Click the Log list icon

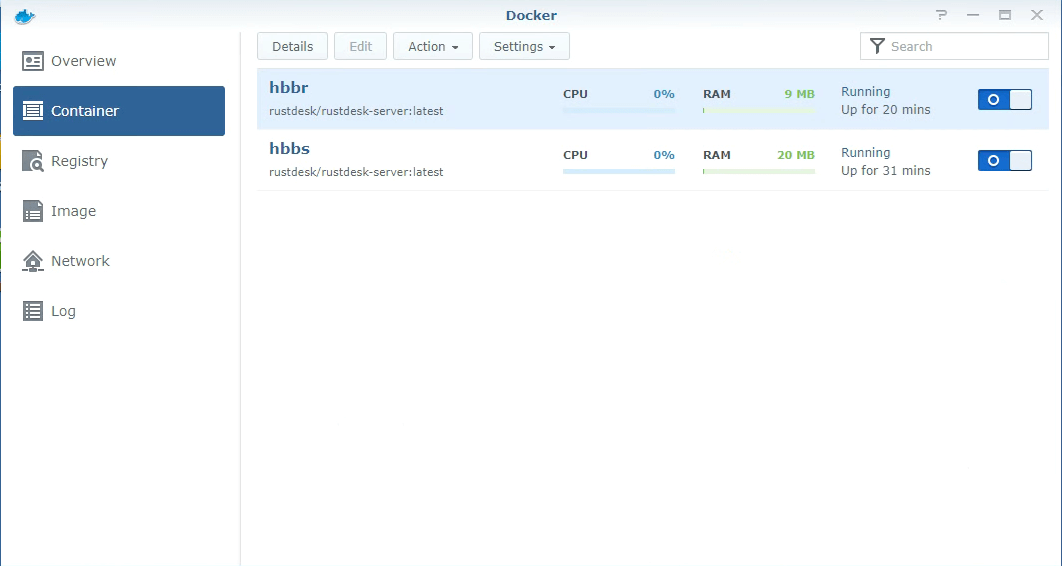point(33,311)
